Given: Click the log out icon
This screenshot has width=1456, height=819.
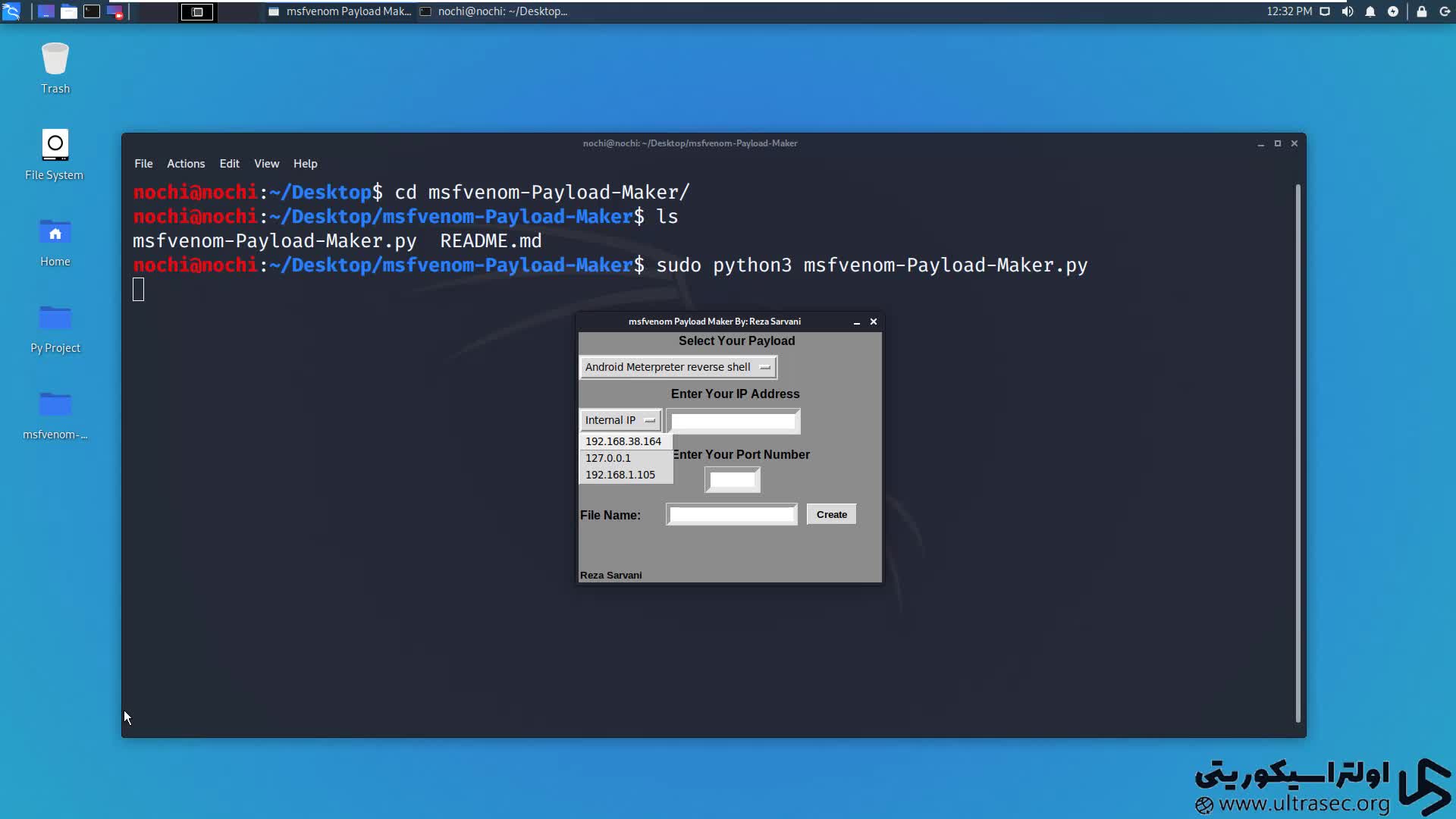Looking at the screenshot, I should (x=1445, y=11).
